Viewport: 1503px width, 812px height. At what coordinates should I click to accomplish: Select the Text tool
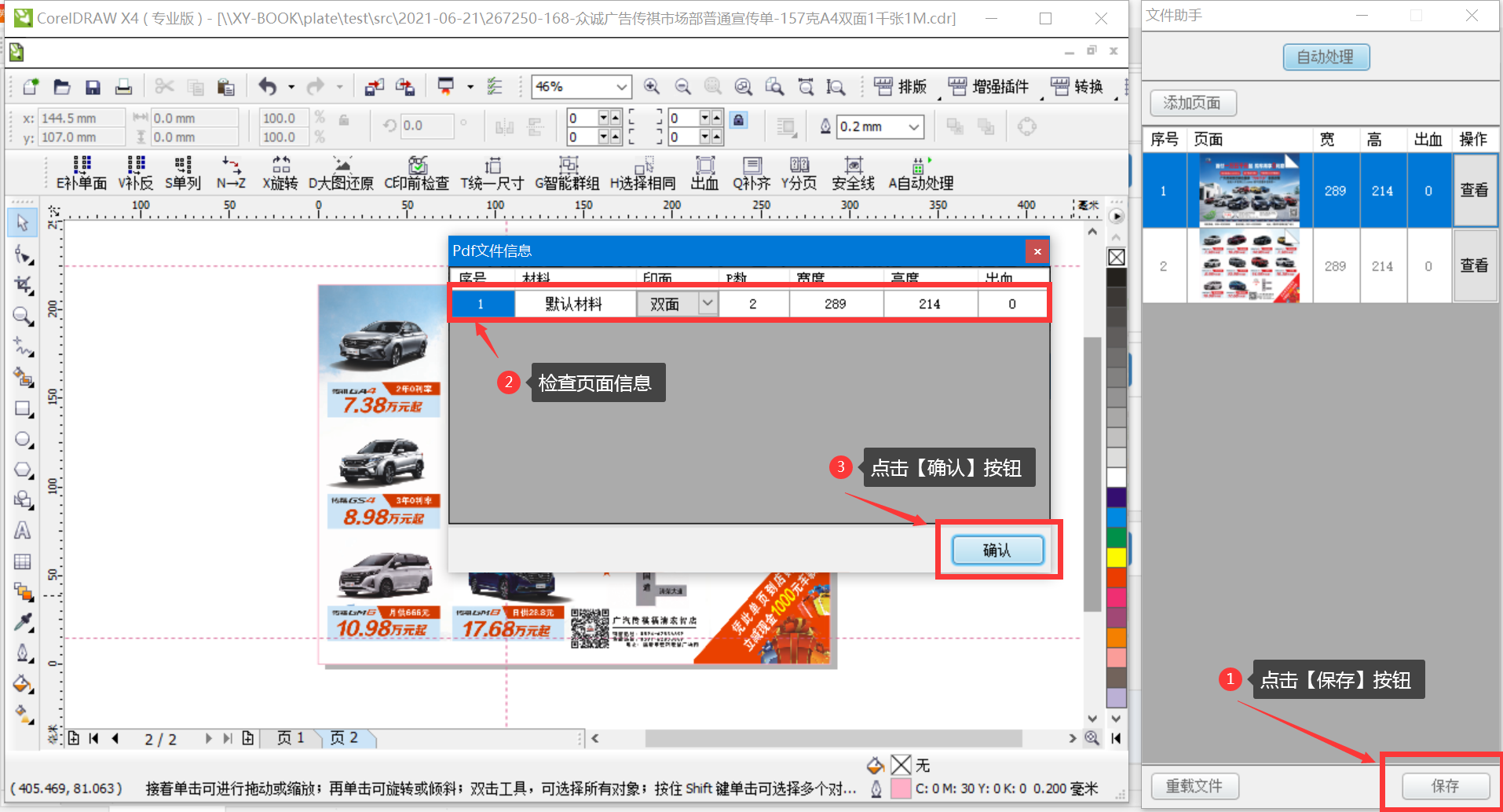tap(23, 531)
